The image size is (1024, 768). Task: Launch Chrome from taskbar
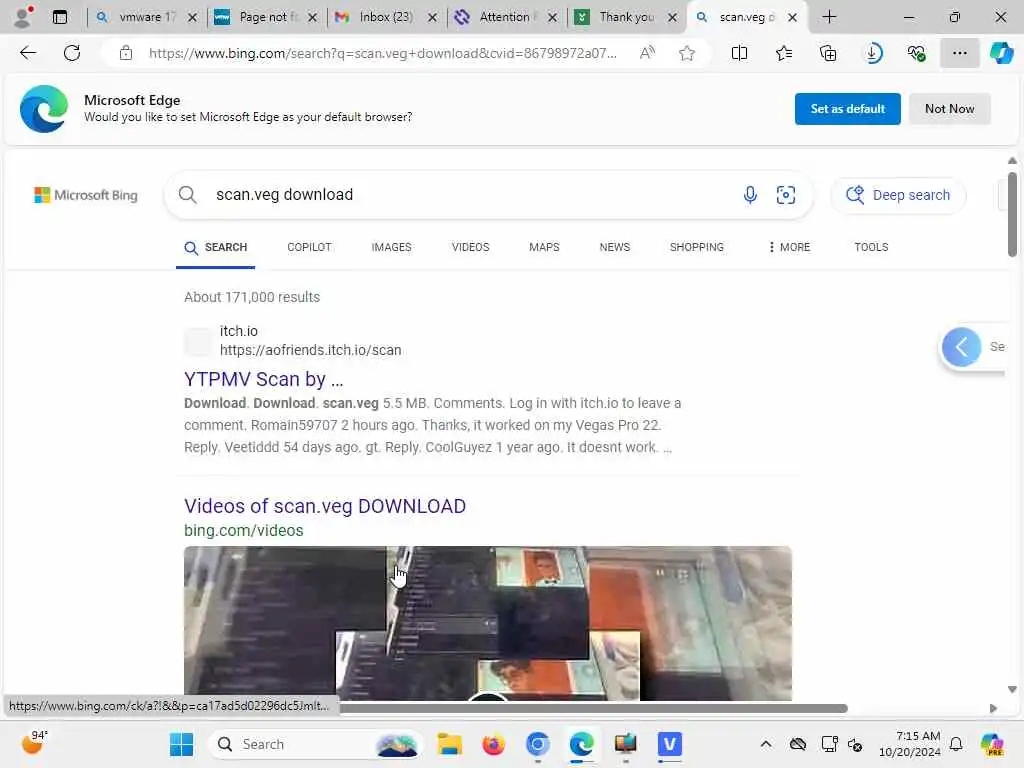[x=537, y=744]
